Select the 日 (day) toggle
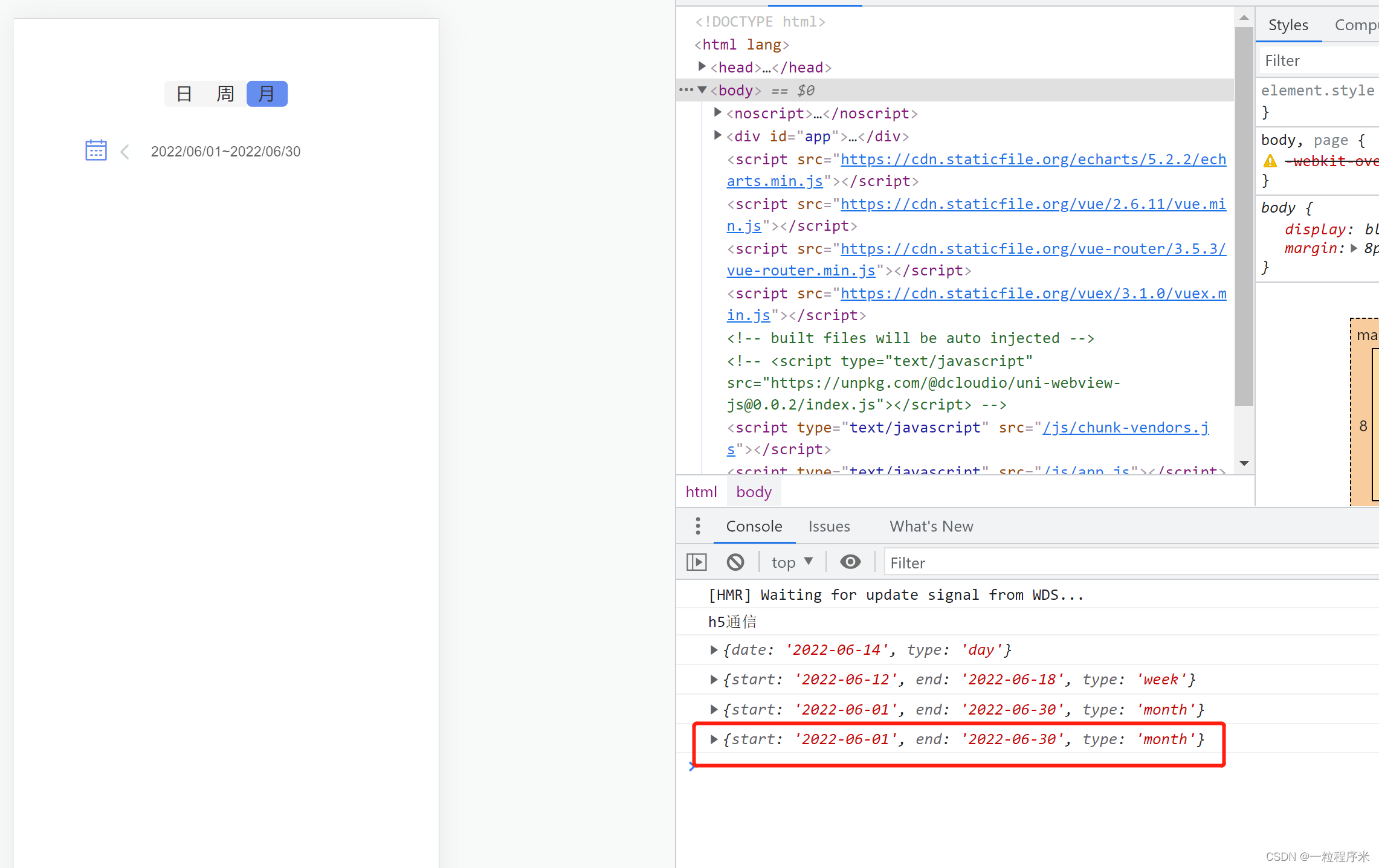 [x=184, y=94]
